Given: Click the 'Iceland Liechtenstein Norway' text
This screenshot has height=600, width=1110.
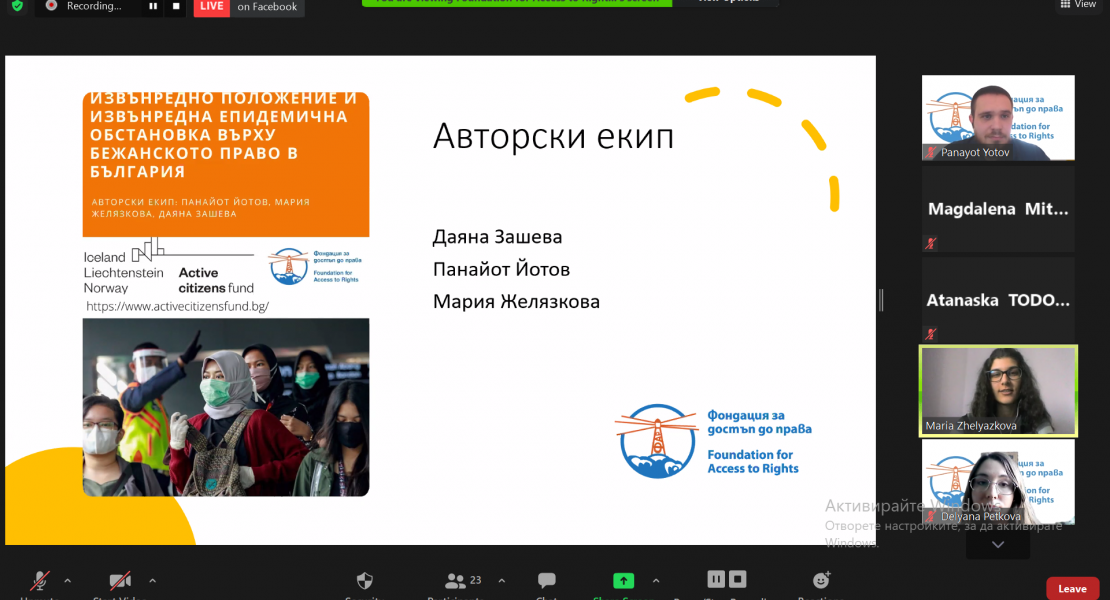Looking at the screenshot, I should click(123, 272).
